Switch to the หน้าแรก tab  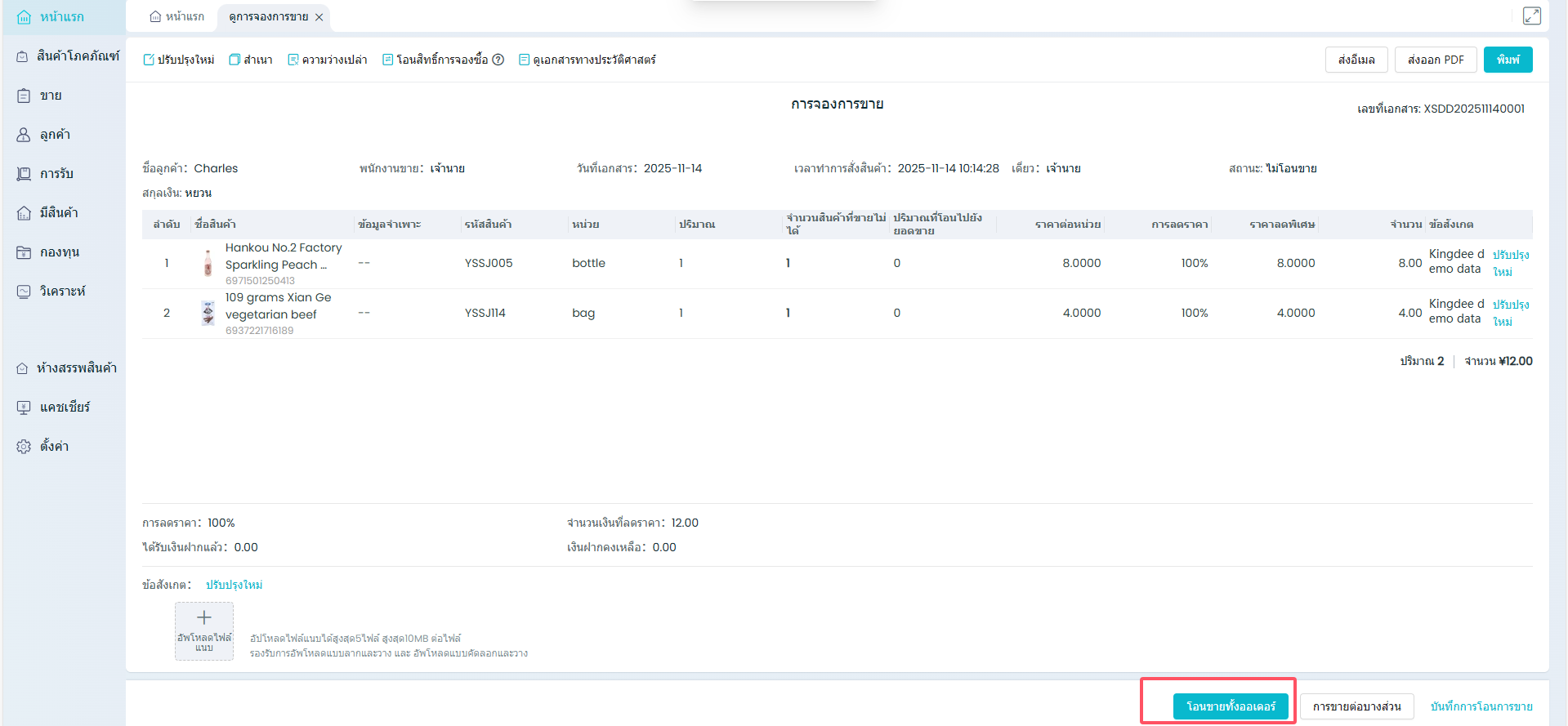pos(177,16)
